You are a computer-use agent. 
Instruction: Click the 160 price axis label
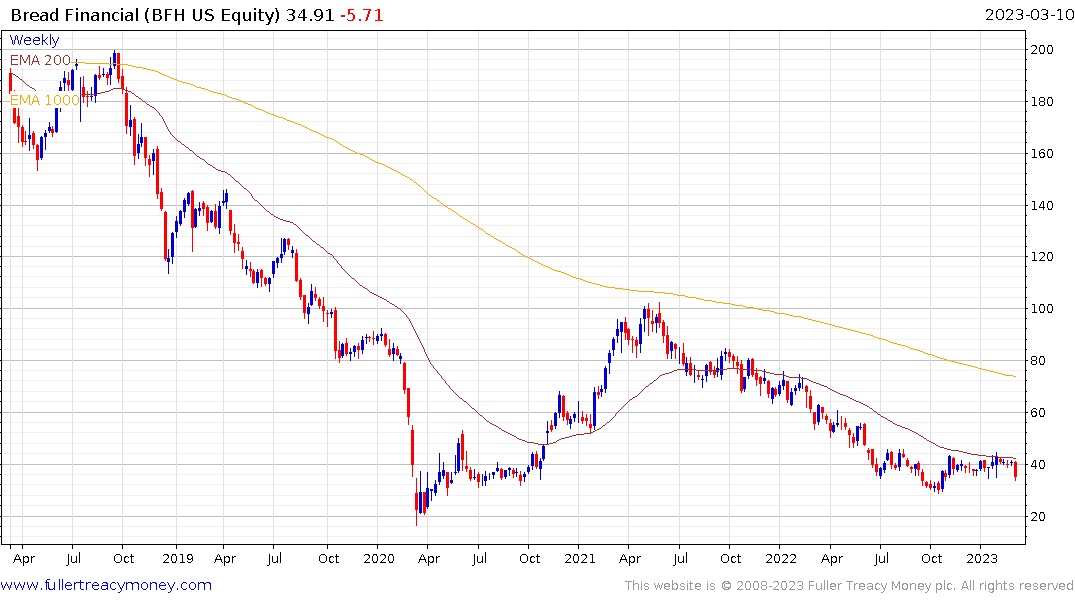tap(1042, 154)
